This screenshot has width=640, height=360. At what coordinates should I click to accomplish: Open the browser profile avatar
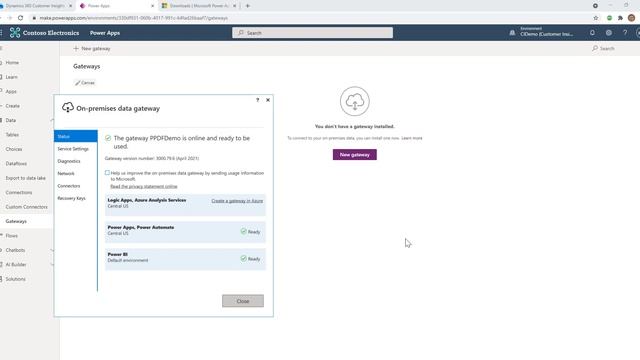click(631, 18)
